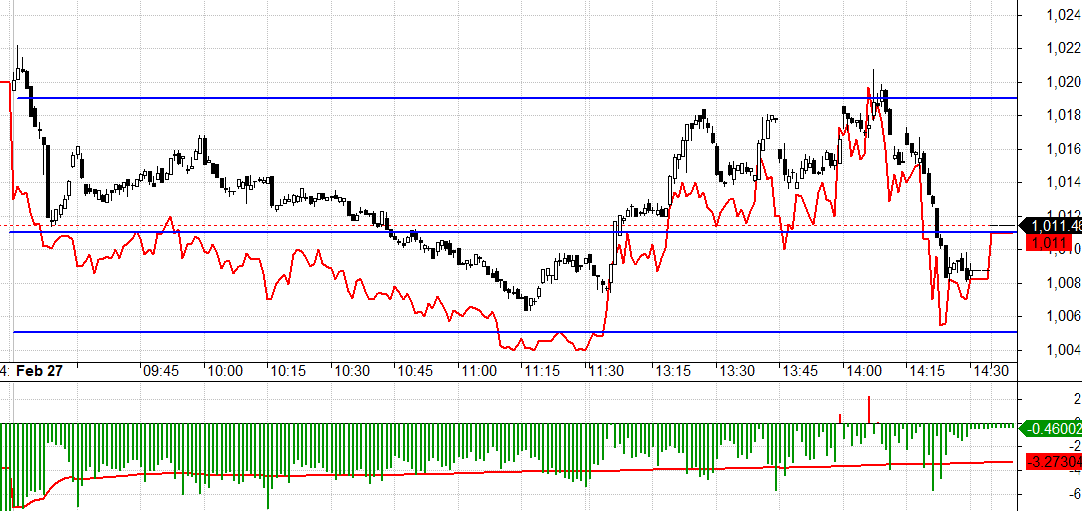The image size is (1082, 511).
Task: Click the 1,018 price axis label
Action: point(1063,114)
